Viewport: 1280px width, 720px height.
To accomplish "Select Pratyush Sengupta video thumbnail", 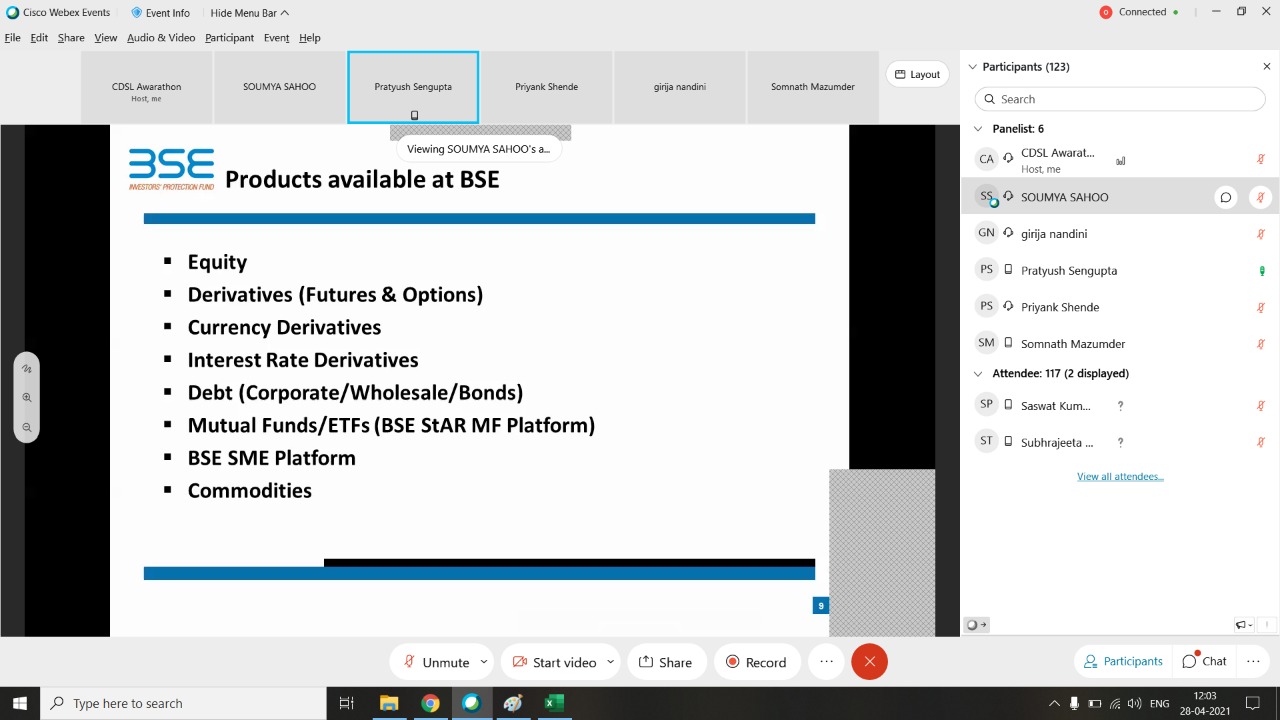I will (x=413, y=87).
